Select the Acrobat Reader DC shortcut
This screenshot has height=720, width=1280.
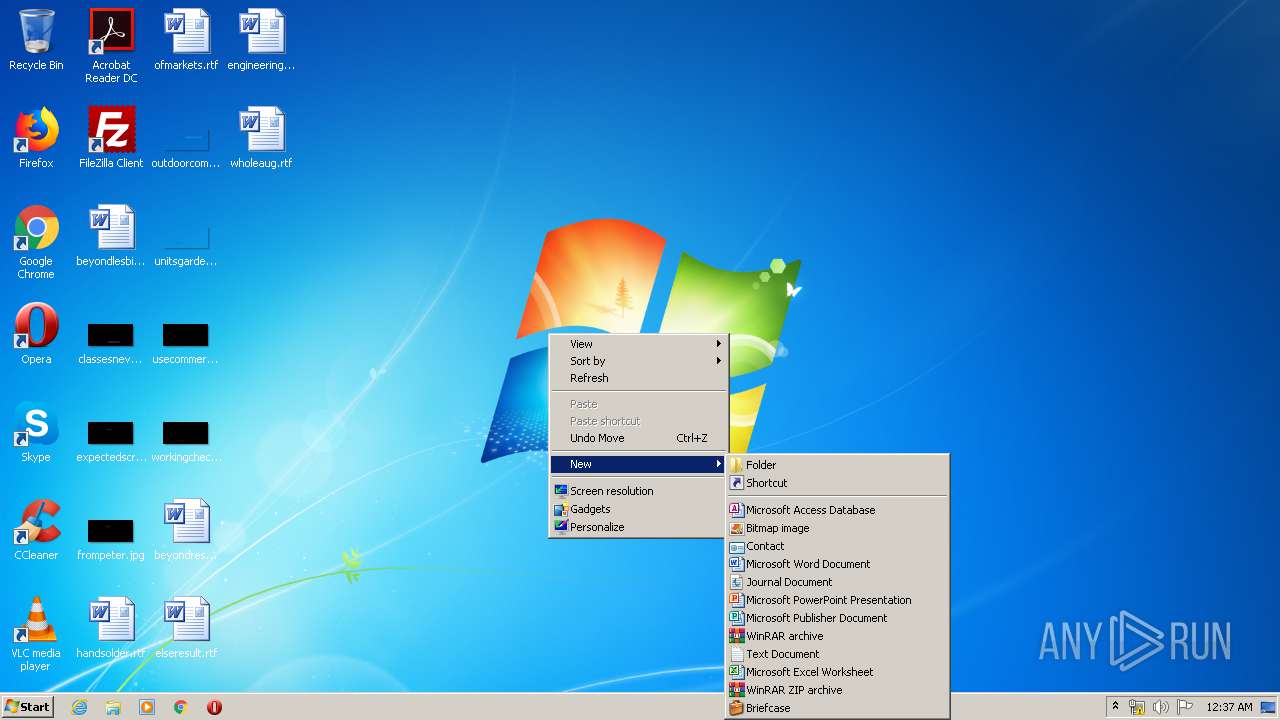[111, 46]
